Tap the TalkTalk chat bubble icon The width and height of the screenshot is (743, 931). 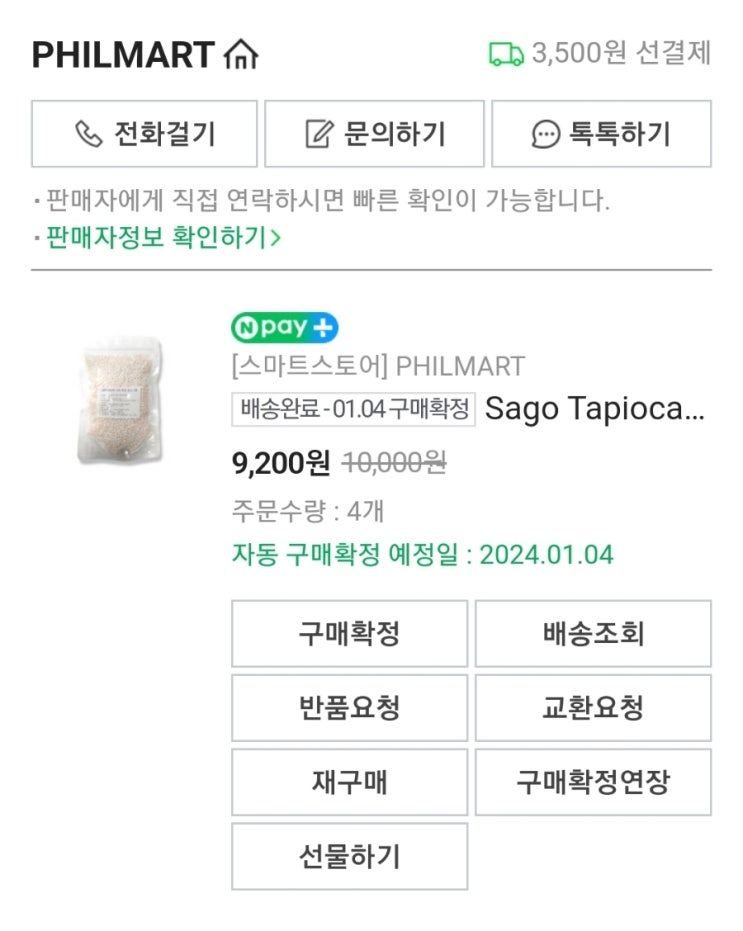[x=545, y=134]
